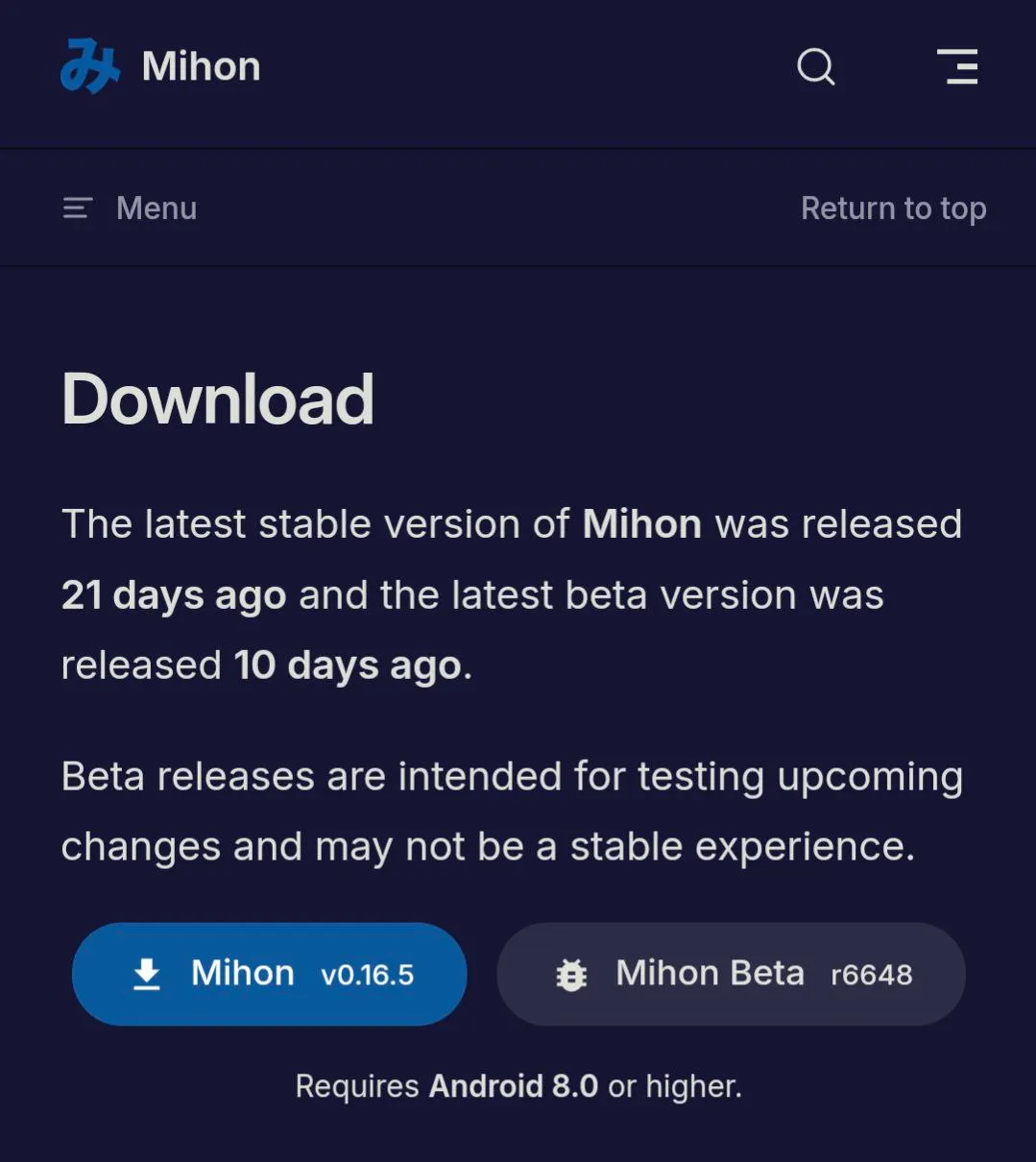Click the download arrow icon on stable button
The image size is (1036, 1162).
pyautogui.click(x=146, y=973)
